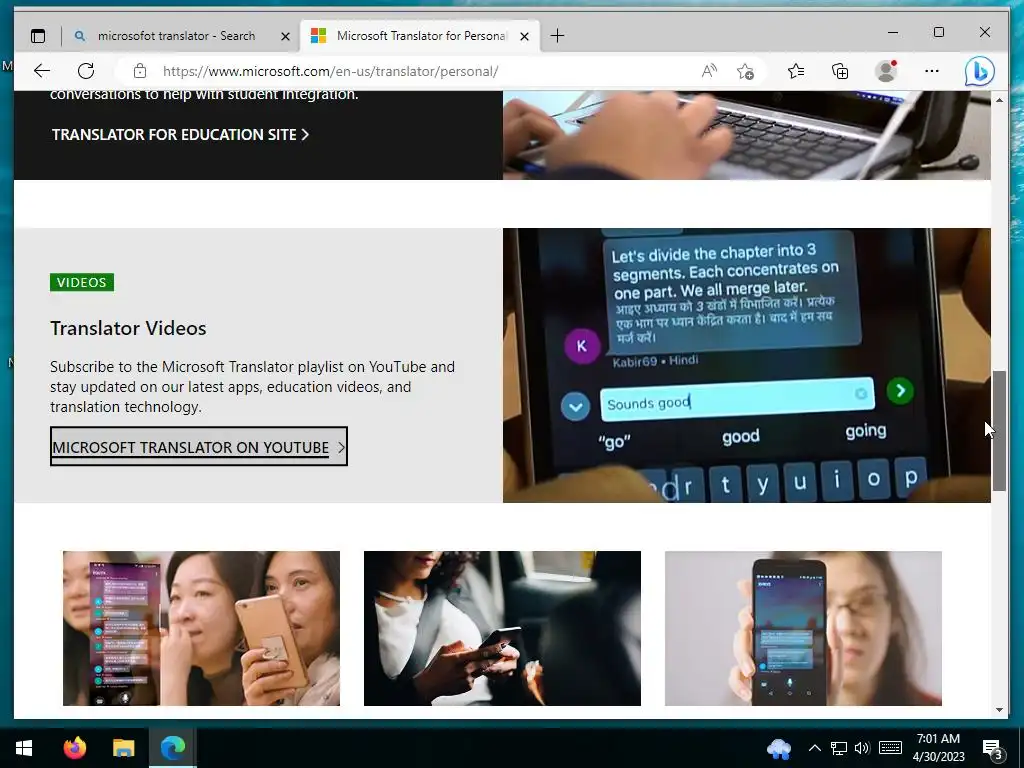Launch Firefox from the taskbar
The width and height of the screenshot is (1024, 768).
pos(74,748)
